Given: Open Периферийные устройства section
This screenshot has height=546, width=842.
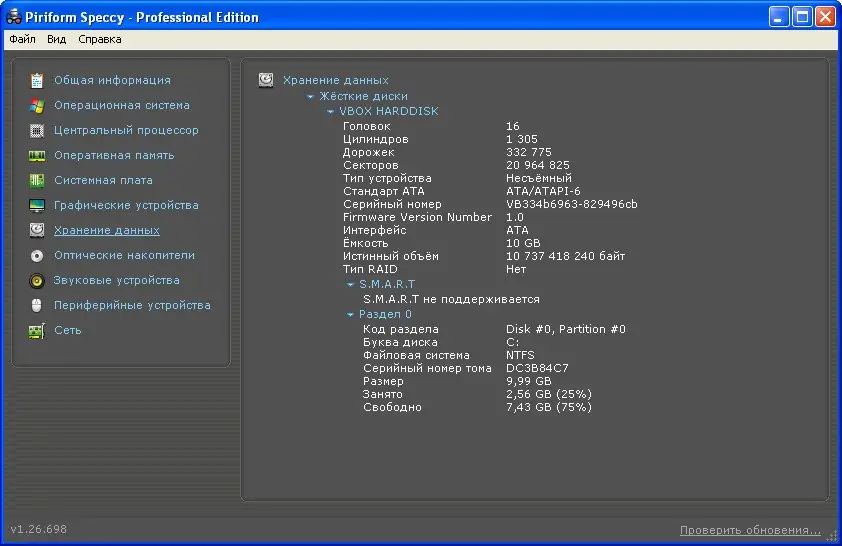Looking at the screenshot, I should click(132, 305).
